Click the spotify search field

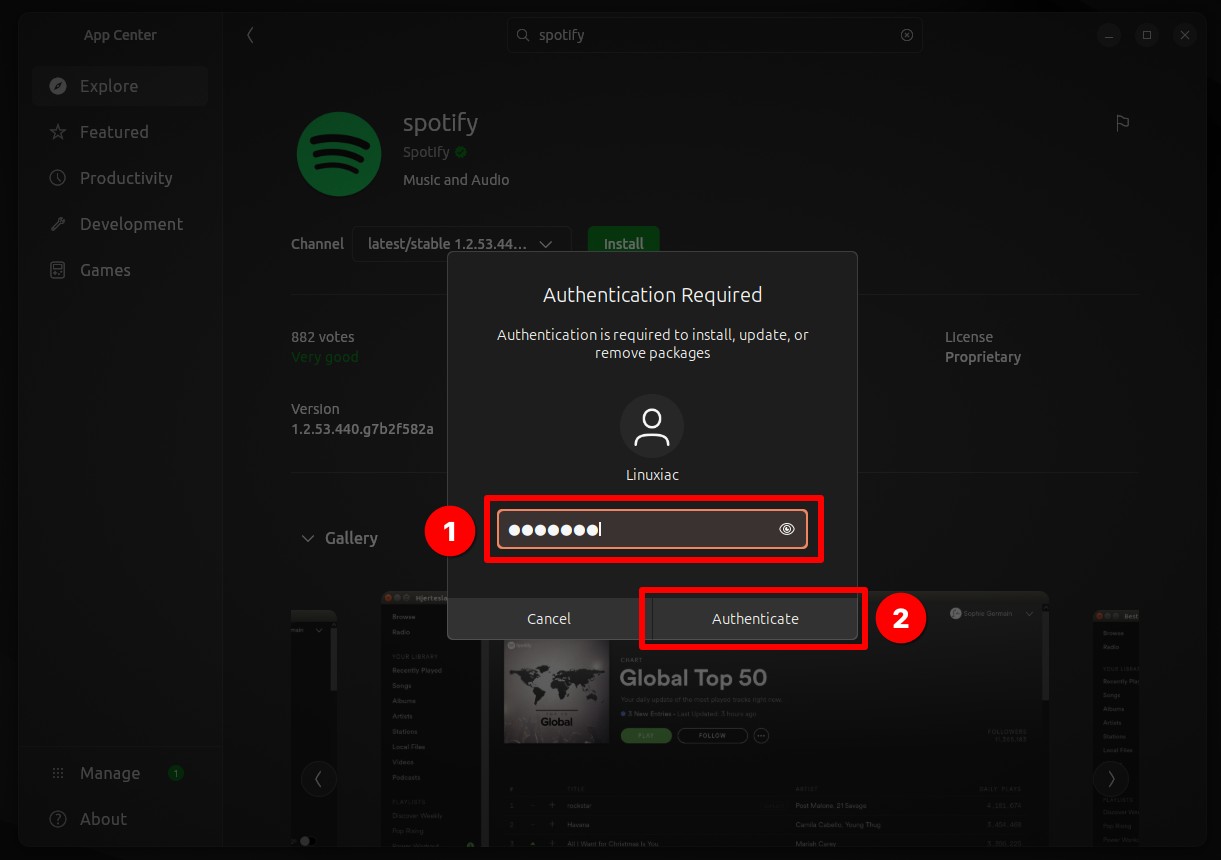pyautogui.click(x=715, y=35)
